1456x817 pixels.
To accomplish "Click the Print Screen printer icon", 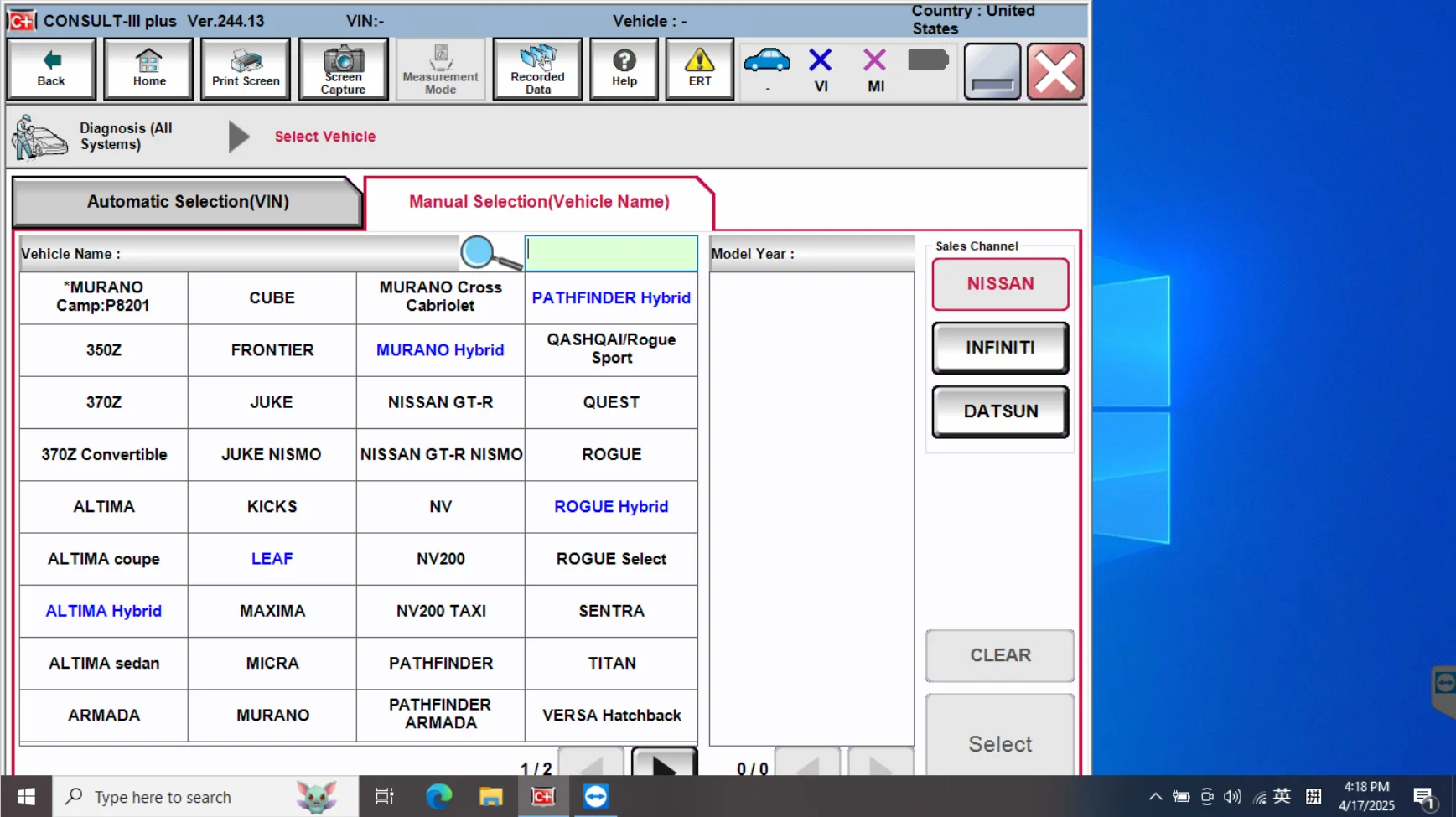I will point(246,69).
